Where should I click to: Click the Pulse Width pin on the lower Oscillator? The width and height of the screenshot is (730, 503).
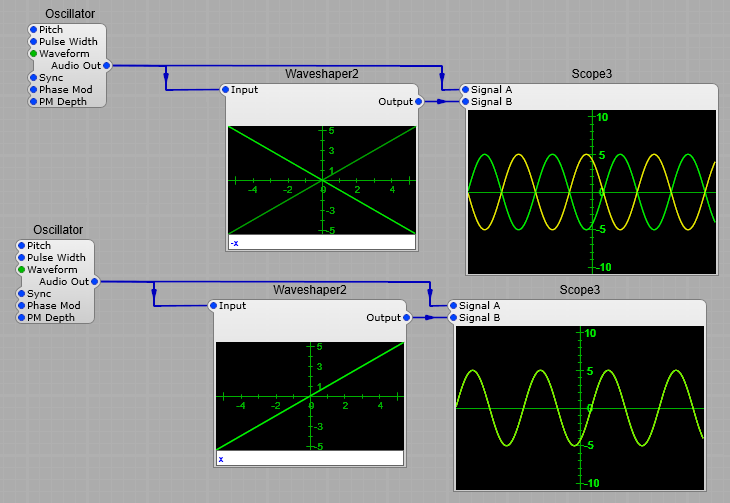pos(21,258)
